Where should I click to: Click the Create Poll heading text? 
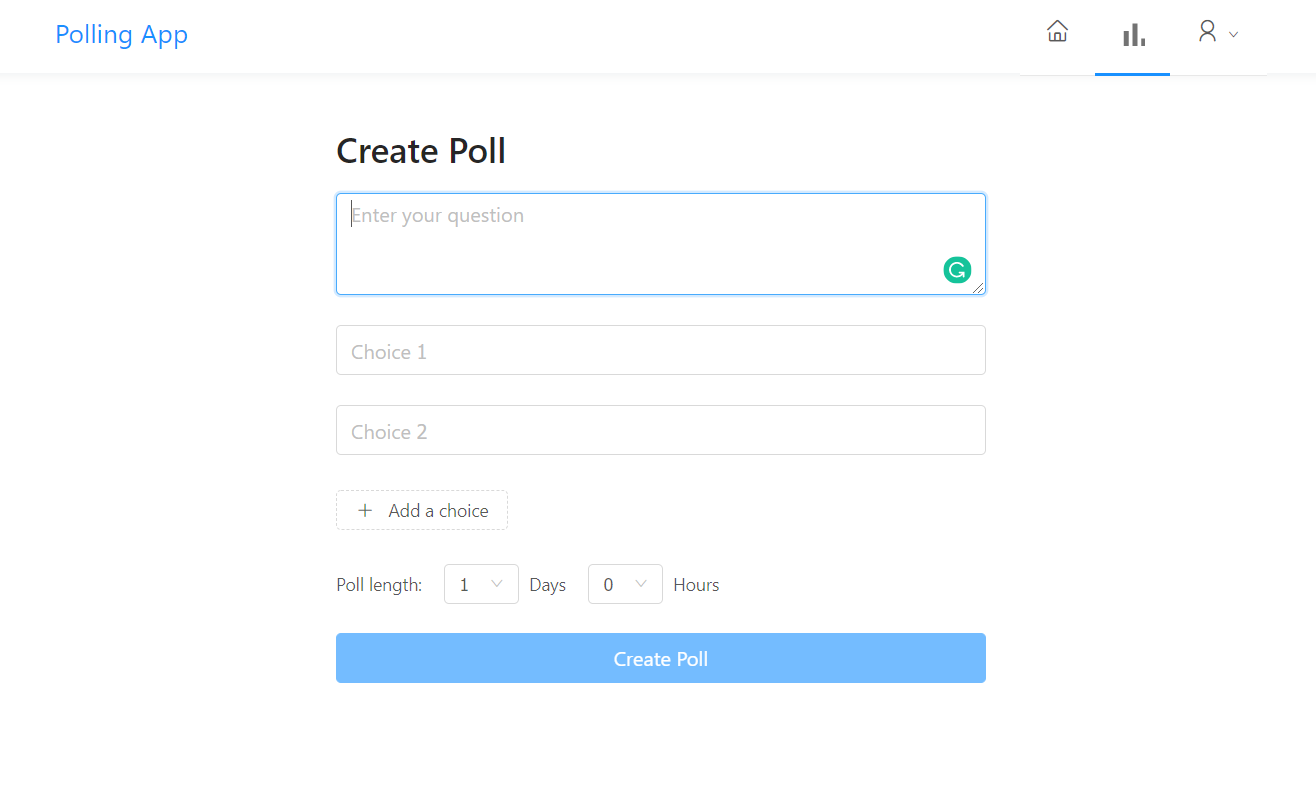point(421,151)
